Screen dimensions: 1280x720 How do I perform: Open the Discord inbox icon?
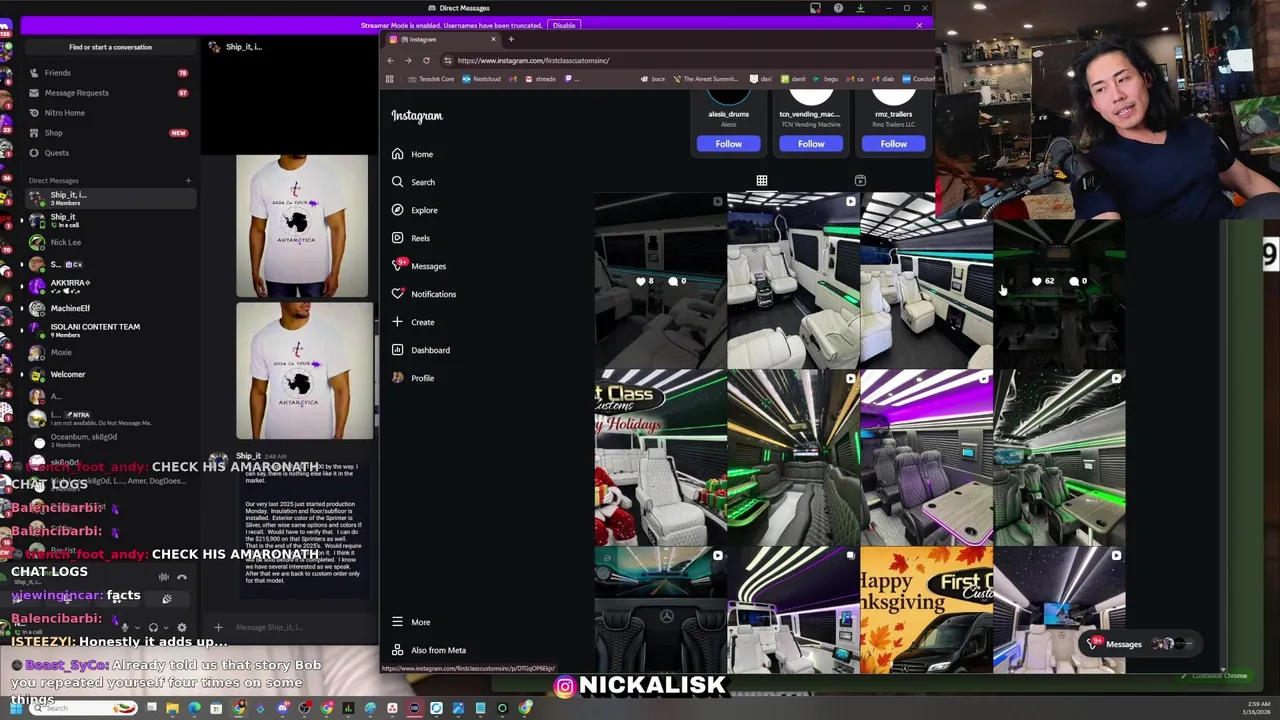point(816,8)
